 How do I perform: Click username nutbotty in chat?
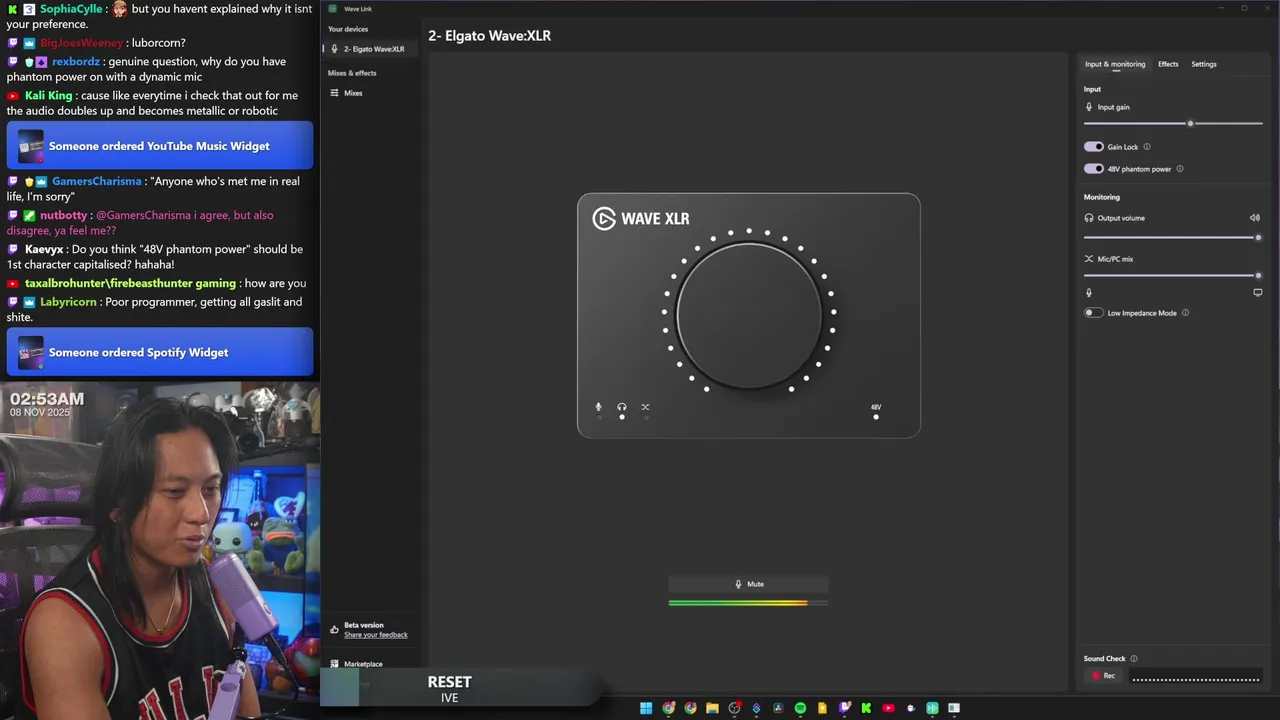coord(64,215)
